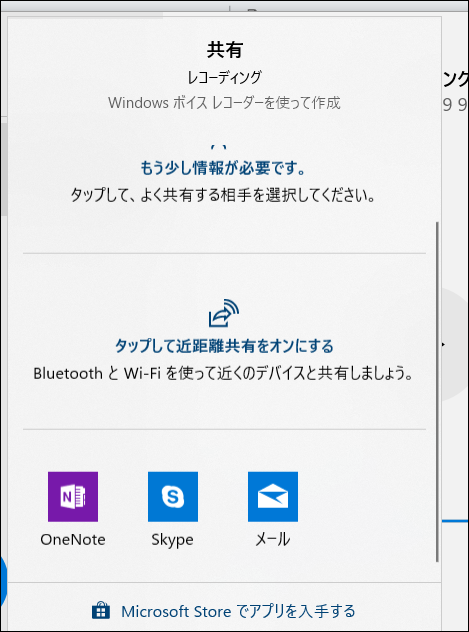Click the レコーディング file name text
This screenshot has height=632, width=469.
(x=224, y=77)
